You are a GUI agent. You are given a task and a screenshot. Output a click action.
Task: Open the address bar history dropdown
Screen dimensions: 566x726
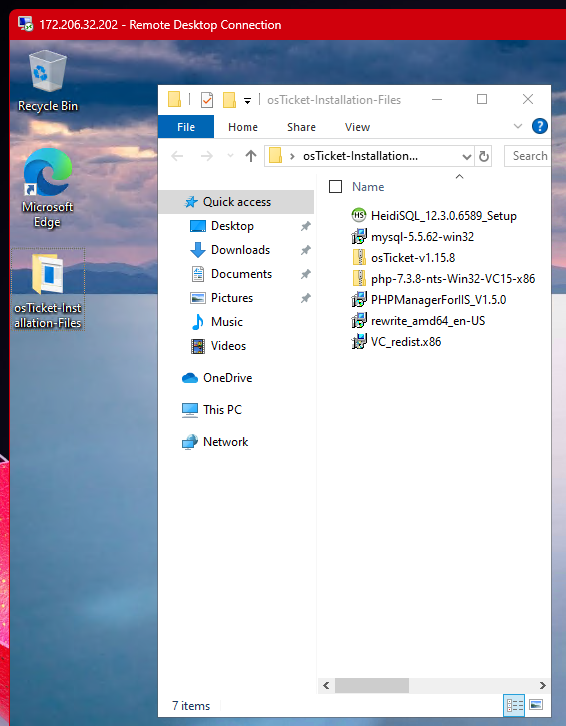click(x=467, y=156)
